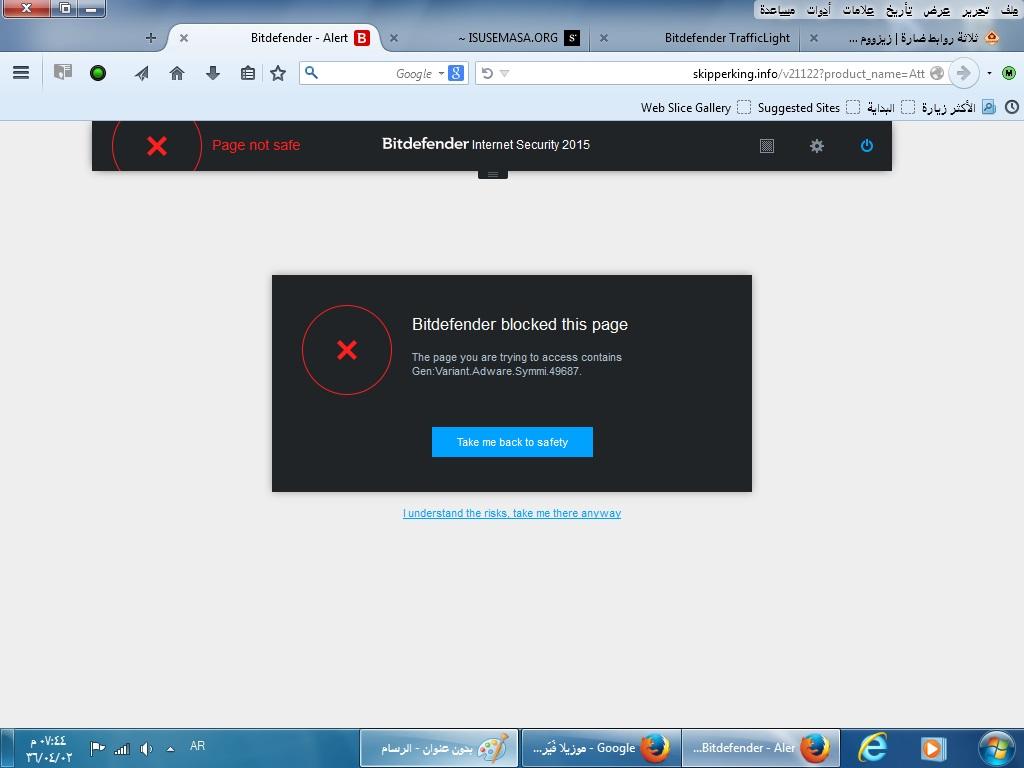
Task: Open the ملف menu
Action: click(x=1010, y=10)
